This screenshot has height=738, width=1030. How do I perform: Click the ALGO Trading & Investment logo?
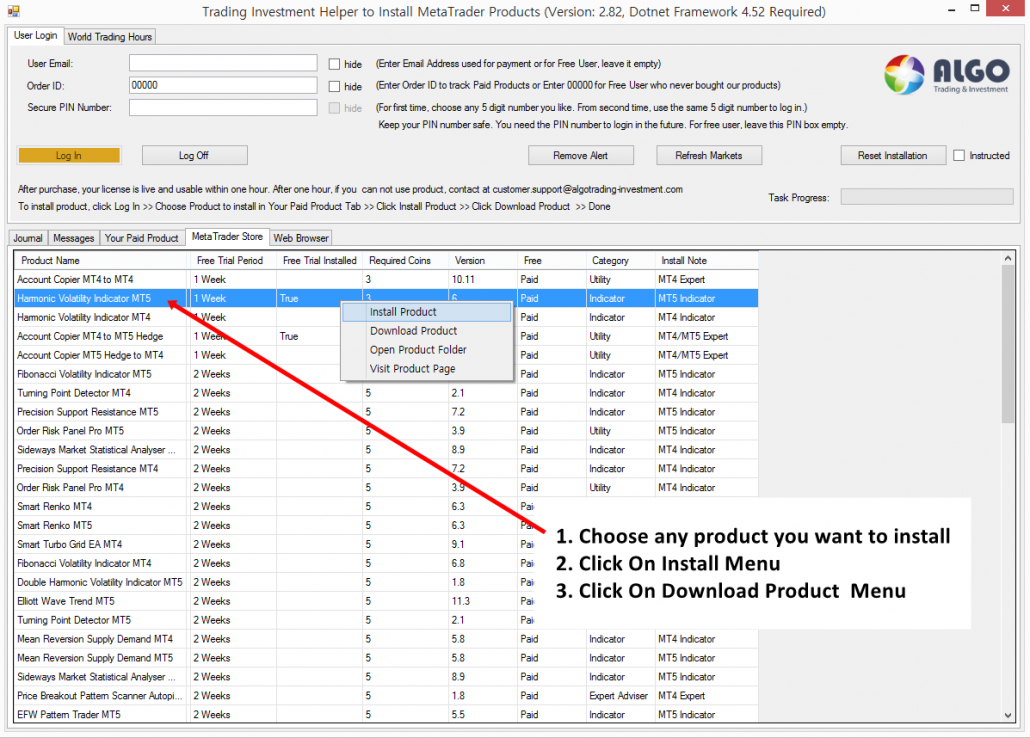point(947,74)
